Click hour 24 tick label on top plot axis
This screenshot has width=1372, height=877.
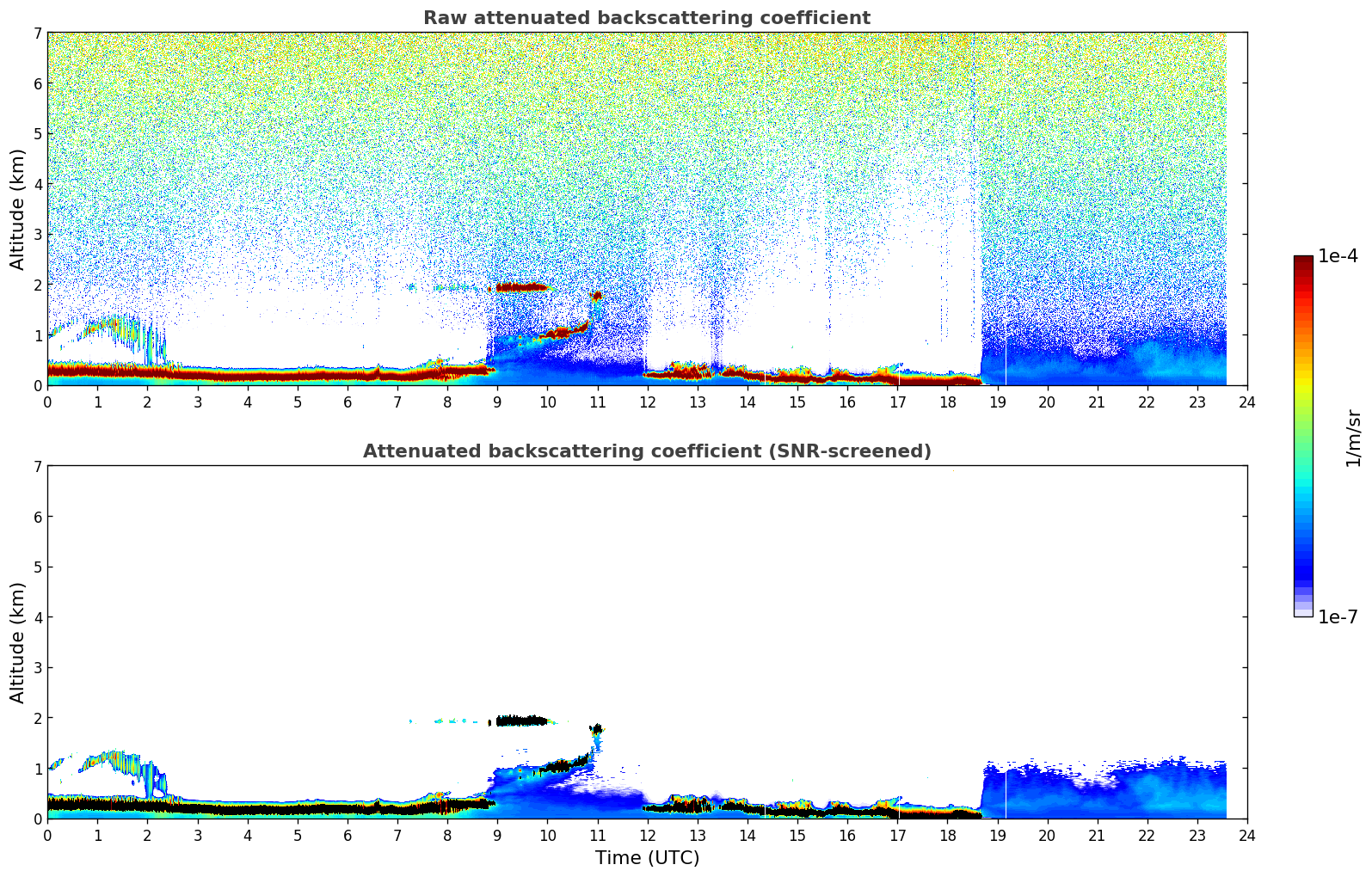pos(1246,402)
